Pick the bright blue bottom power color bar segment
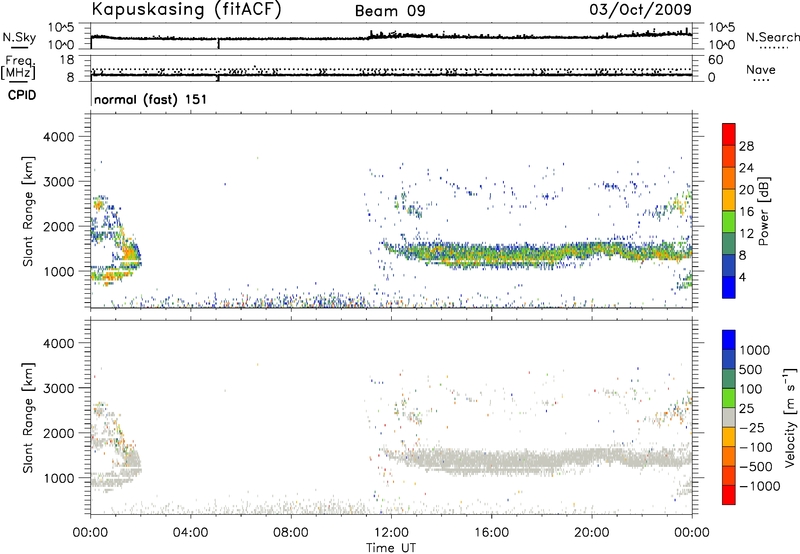Viewport: 800px width, 554px height. (729, 287)
